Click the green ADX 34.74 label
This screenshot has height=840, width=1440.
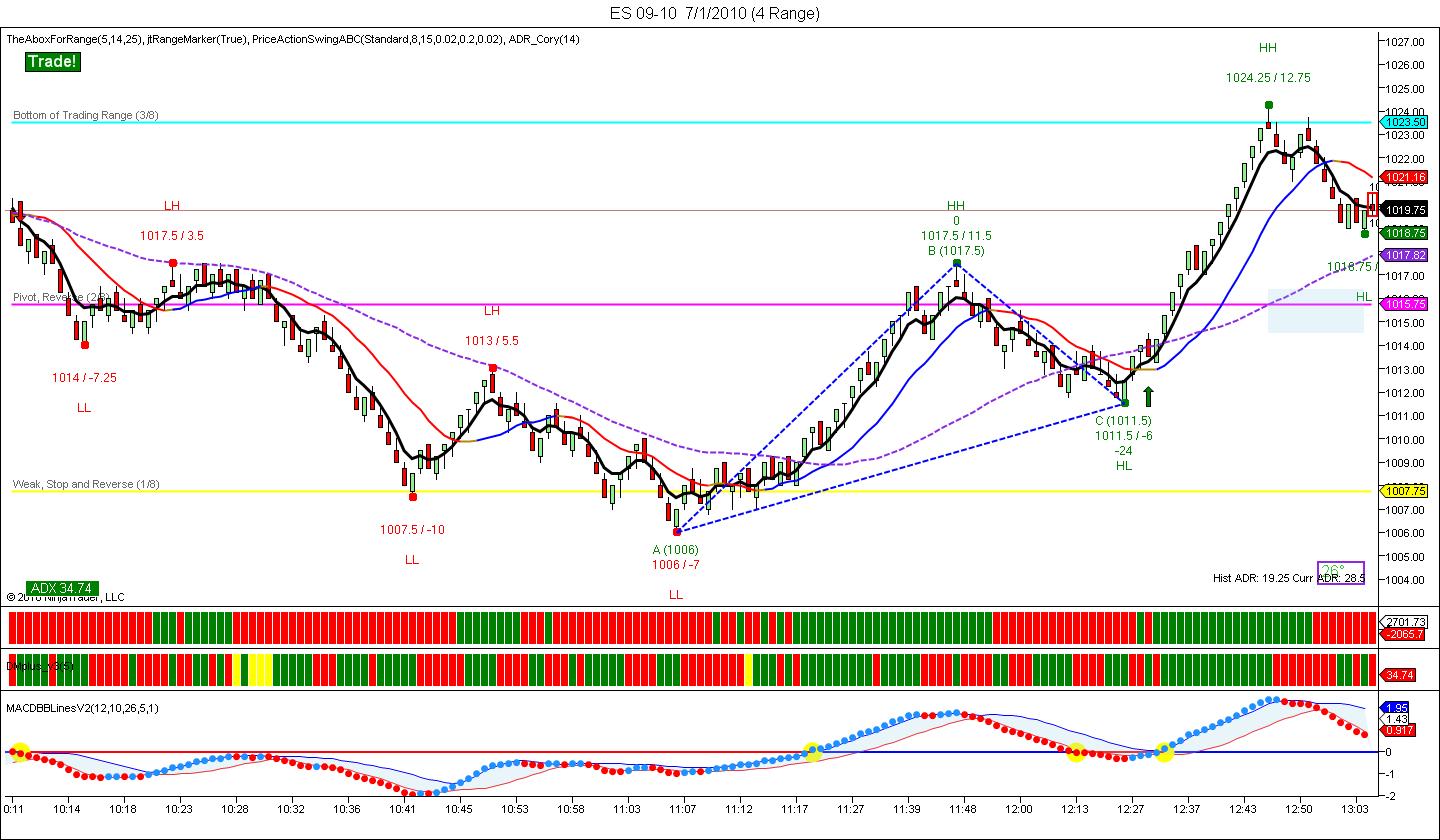click(63, 588)
